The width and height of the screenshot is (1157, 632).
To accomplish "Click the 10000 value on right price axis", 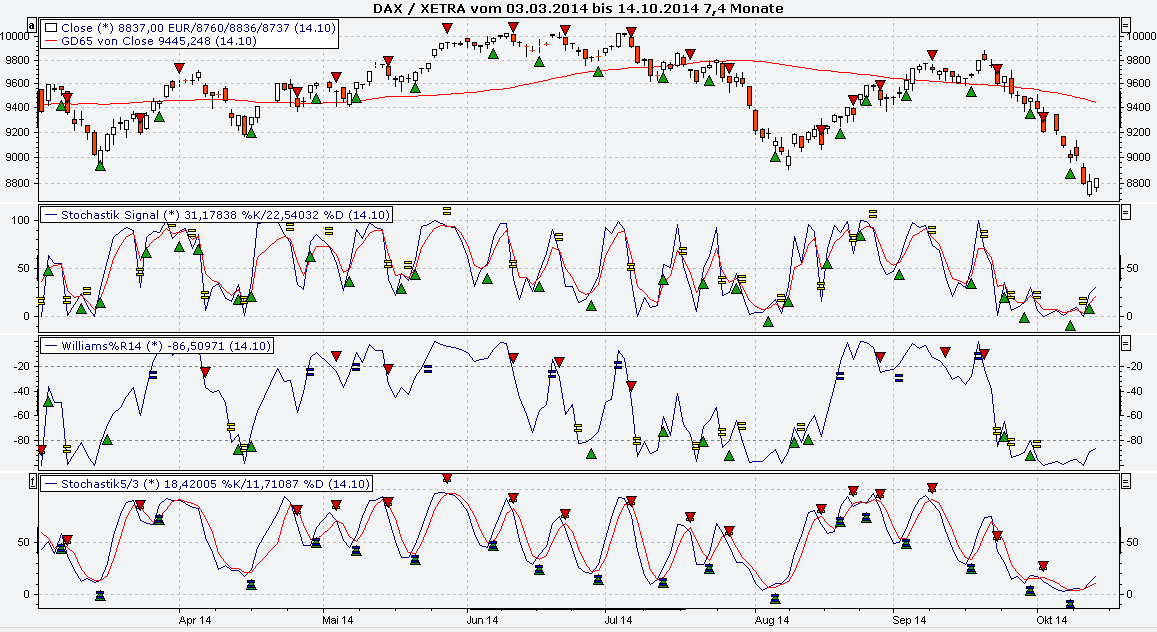I will pyautogui.click(x=1142, y=35).
